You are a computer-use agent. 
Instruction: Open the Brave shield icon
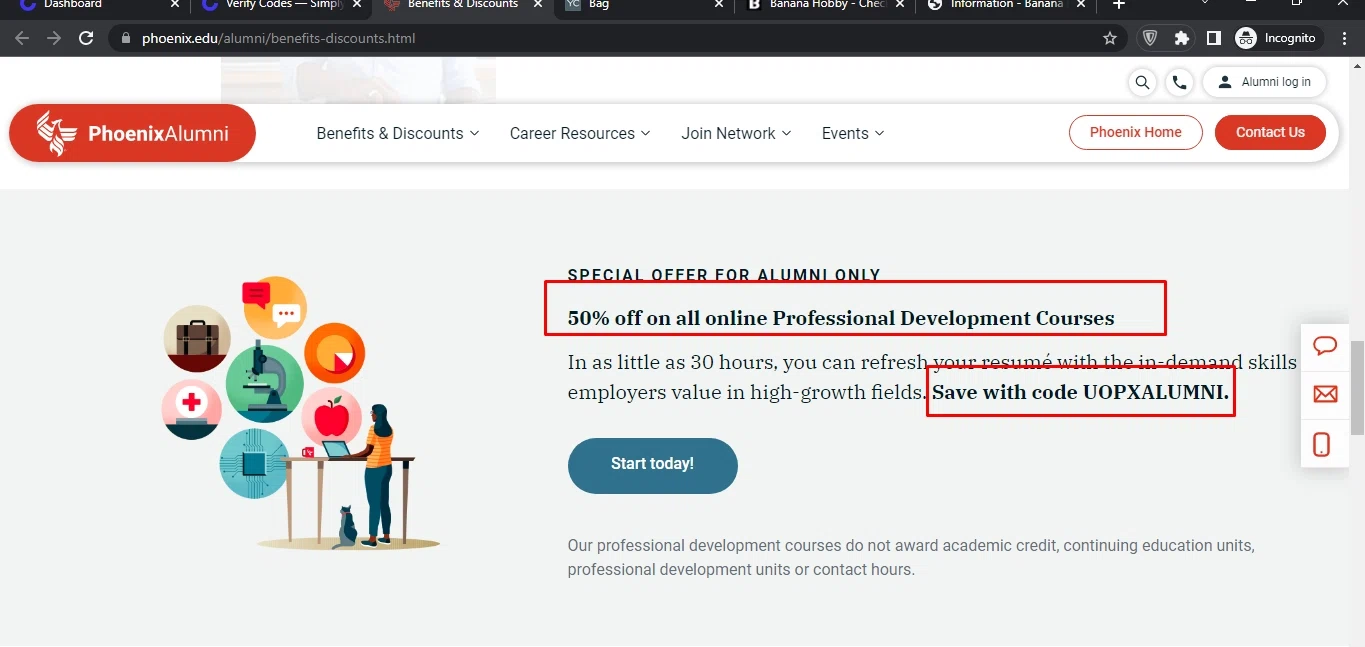click(1150, 38)
